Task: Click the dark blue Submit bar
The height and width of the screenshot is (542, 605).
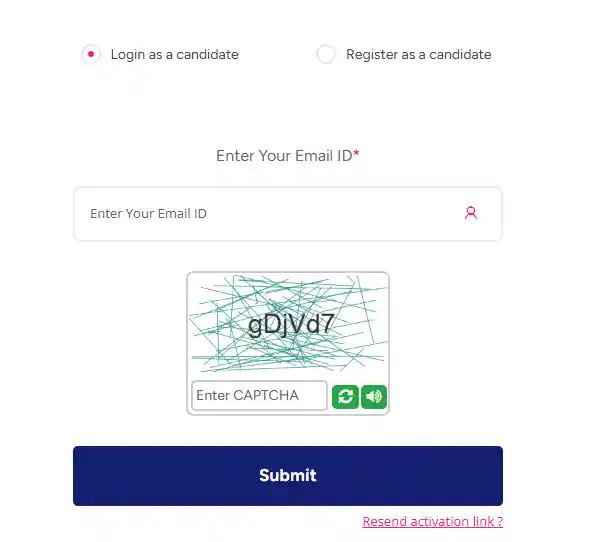Action: (288, 476)
